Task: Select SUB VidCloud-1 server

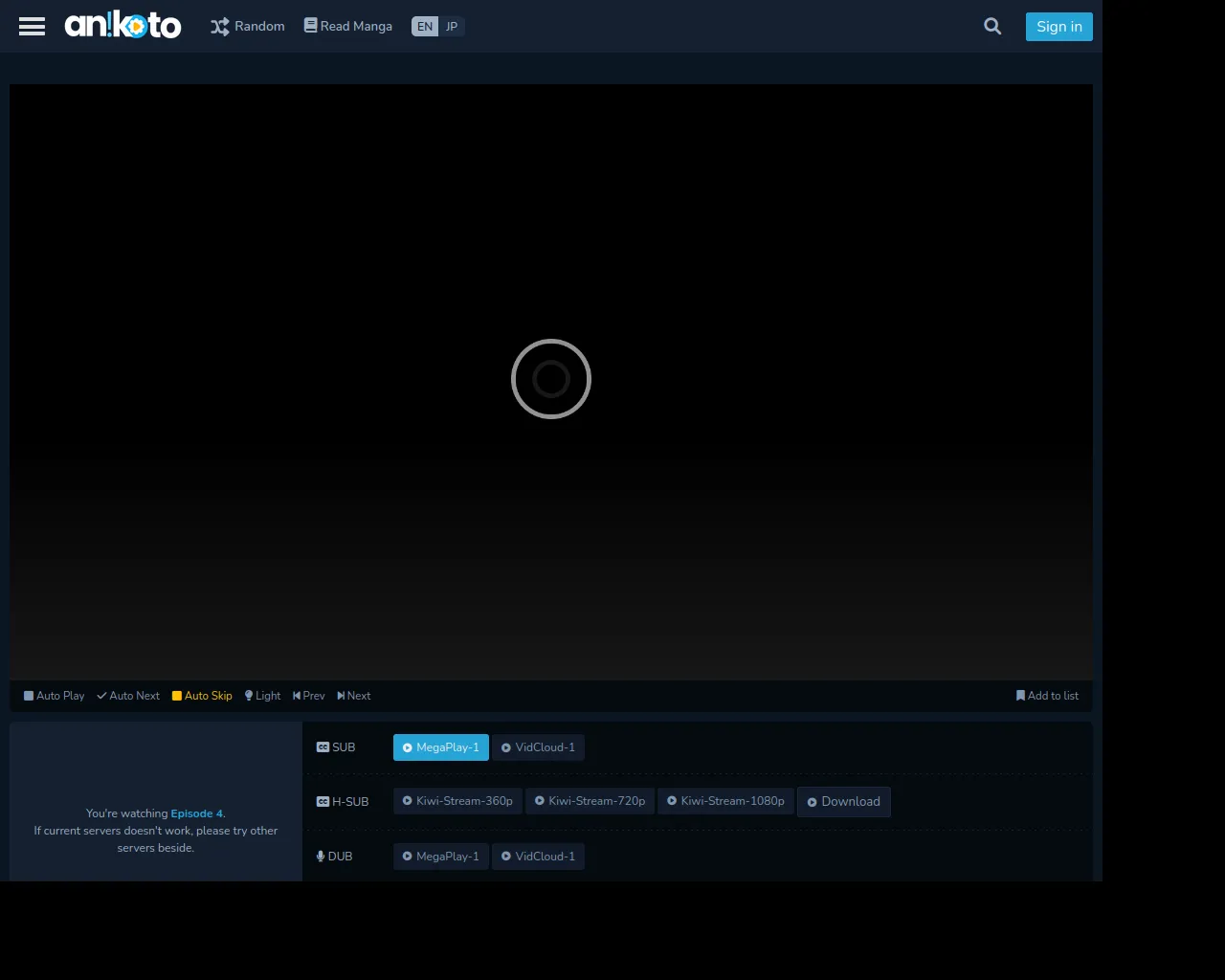Action: [x=538, y=747]
